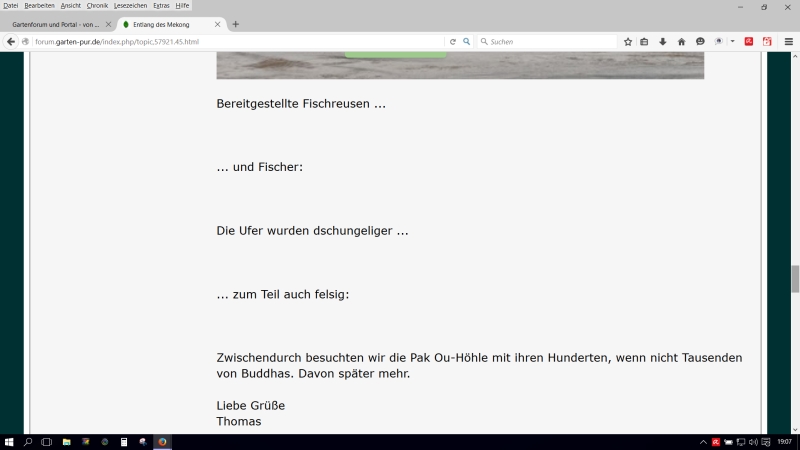Go to the home page icon
800x450 pixels.
click(x=681, y=42)
